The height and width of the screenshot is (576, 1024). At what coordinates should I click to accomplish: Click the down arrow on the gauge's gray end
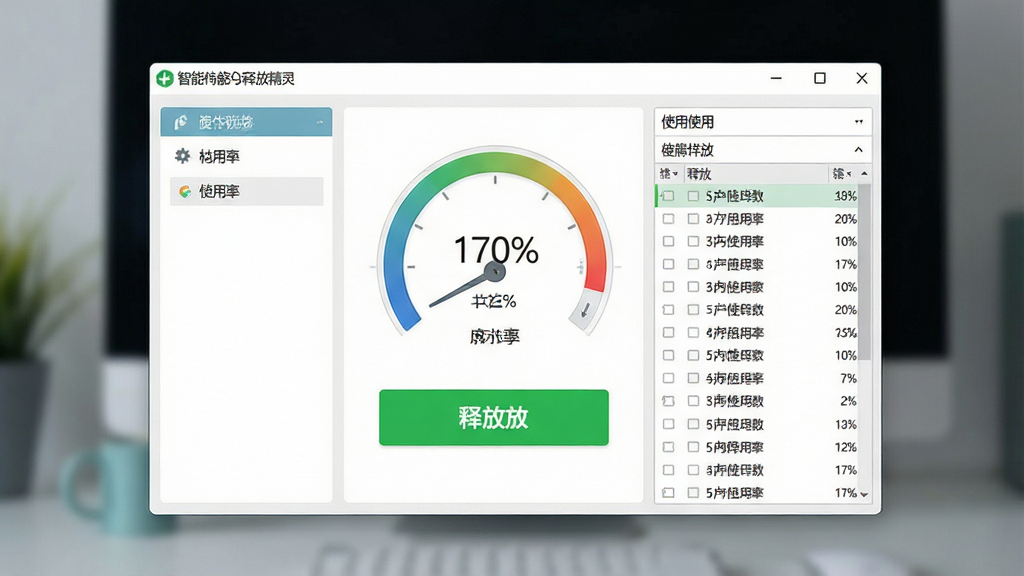585,310
